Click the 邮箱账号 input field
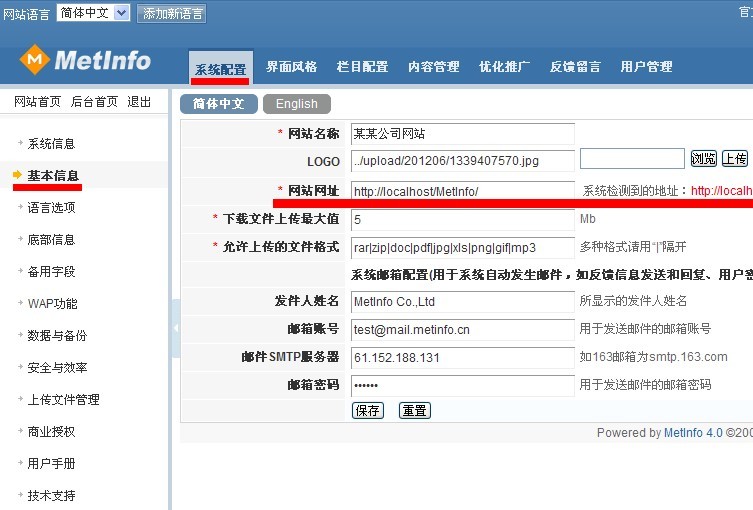Image resolution: width=753 pixels, height=510 pixels. pyautogui.click(x=462, y=329)
